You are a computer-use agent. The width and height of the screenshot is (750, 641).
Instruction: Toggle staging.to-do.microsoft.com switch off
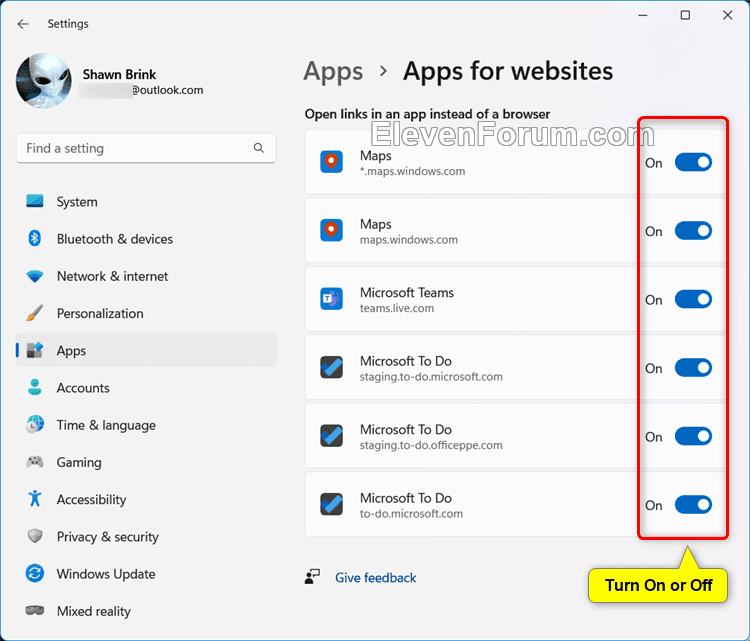(x=693, y=367)
